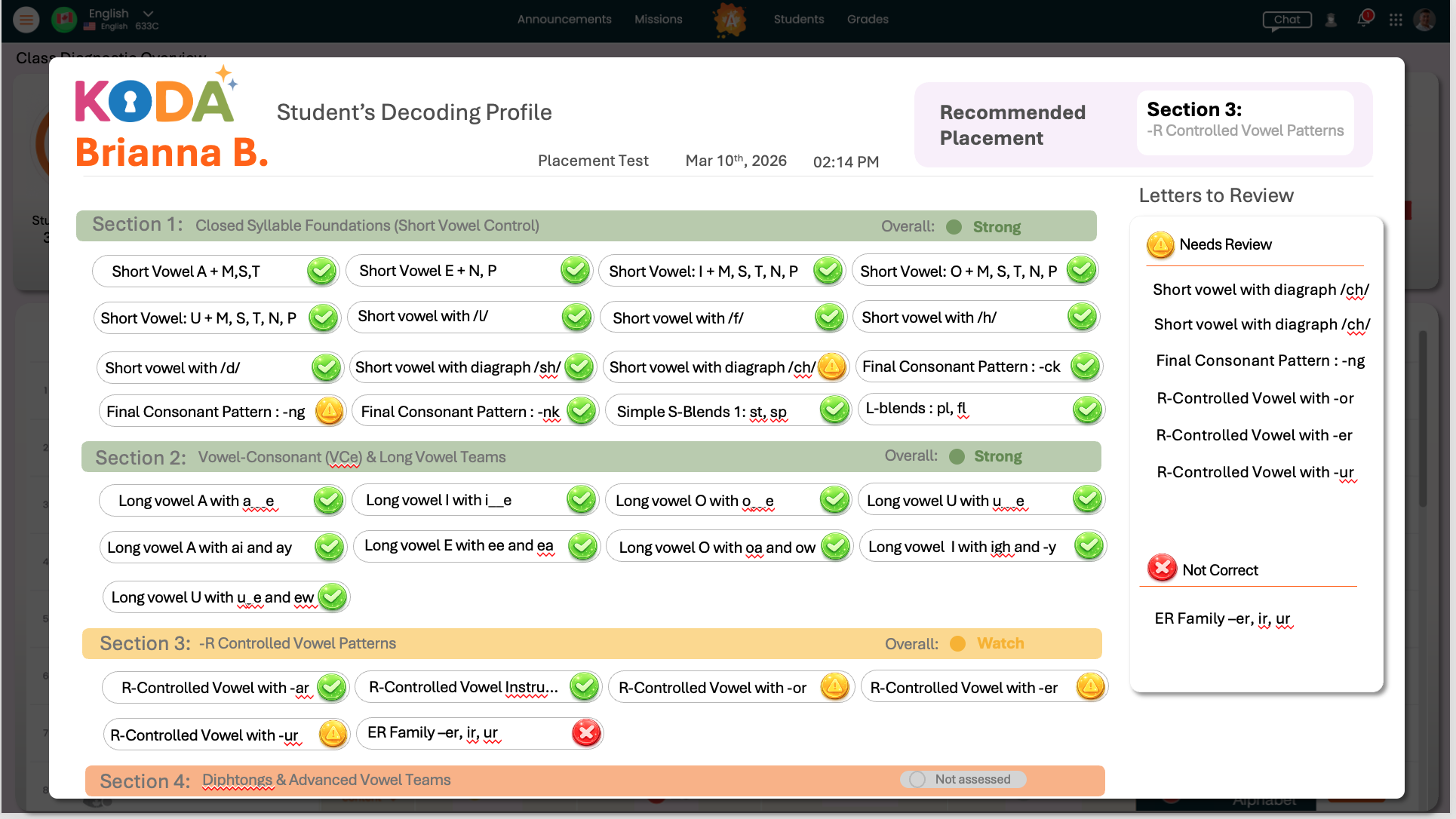The width and height of the screenshot is (1456, 819).
Task: Open the Chat button
Action: coord(1287,20)
